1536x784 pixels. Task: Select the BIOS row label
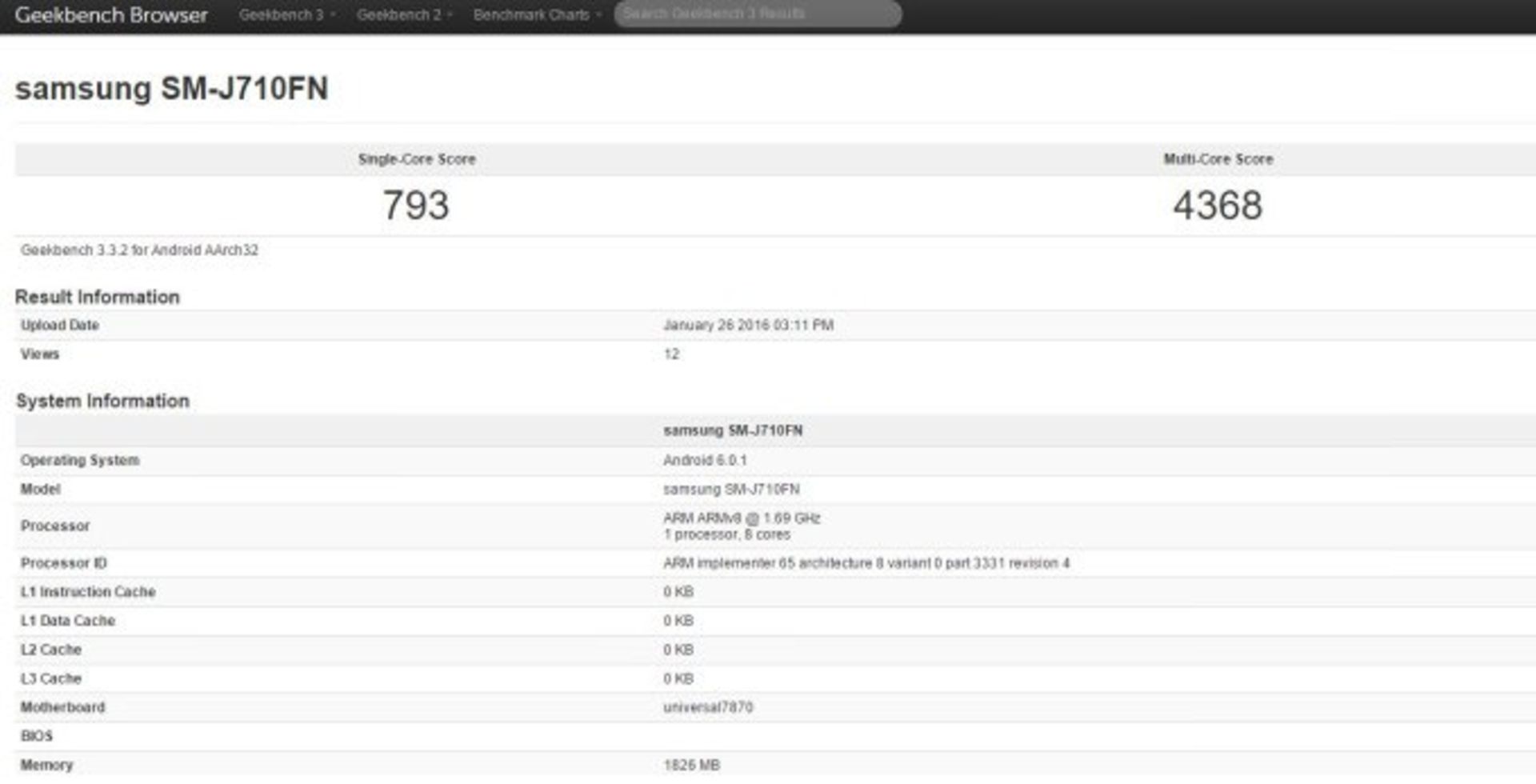37,736
